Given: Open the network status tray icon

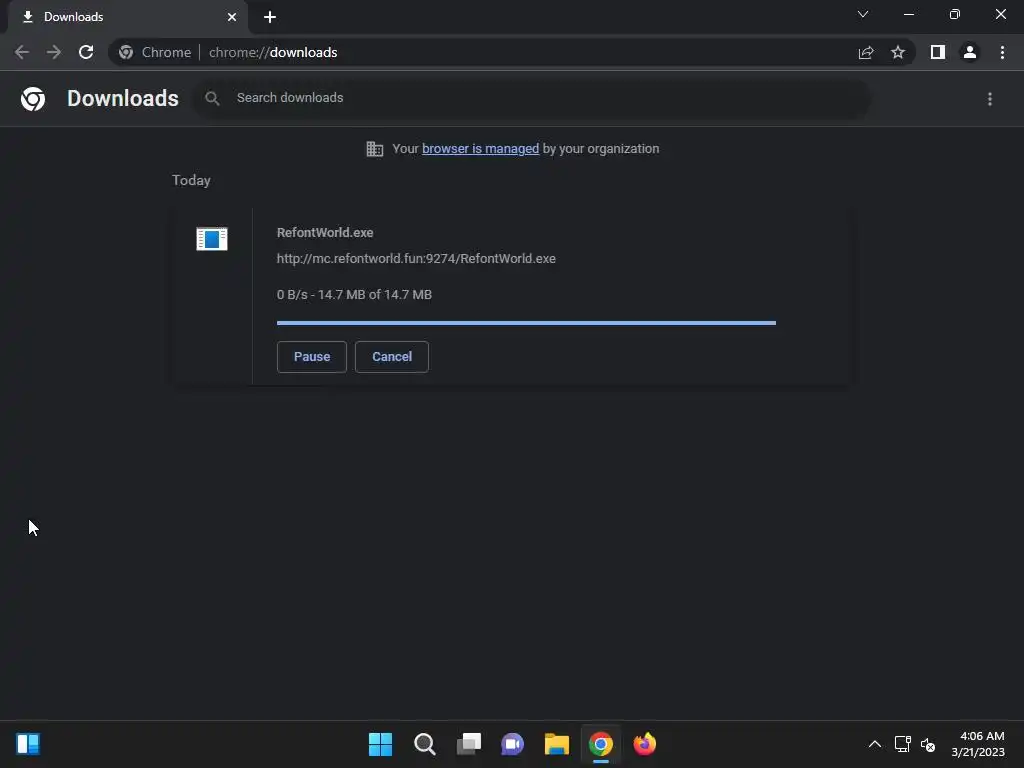Looking at the screenshot, I should 903,744.
